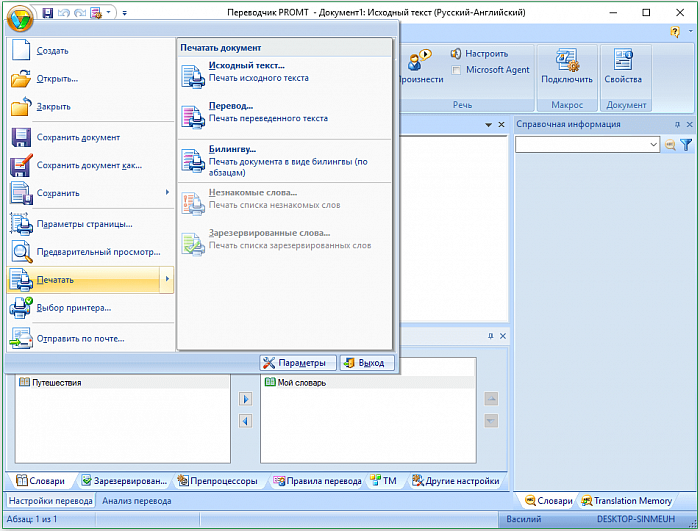This screenshot has height=531, width=700.
Task: Select Сохранить документ menu entry
Action: [x=91, y=138]
